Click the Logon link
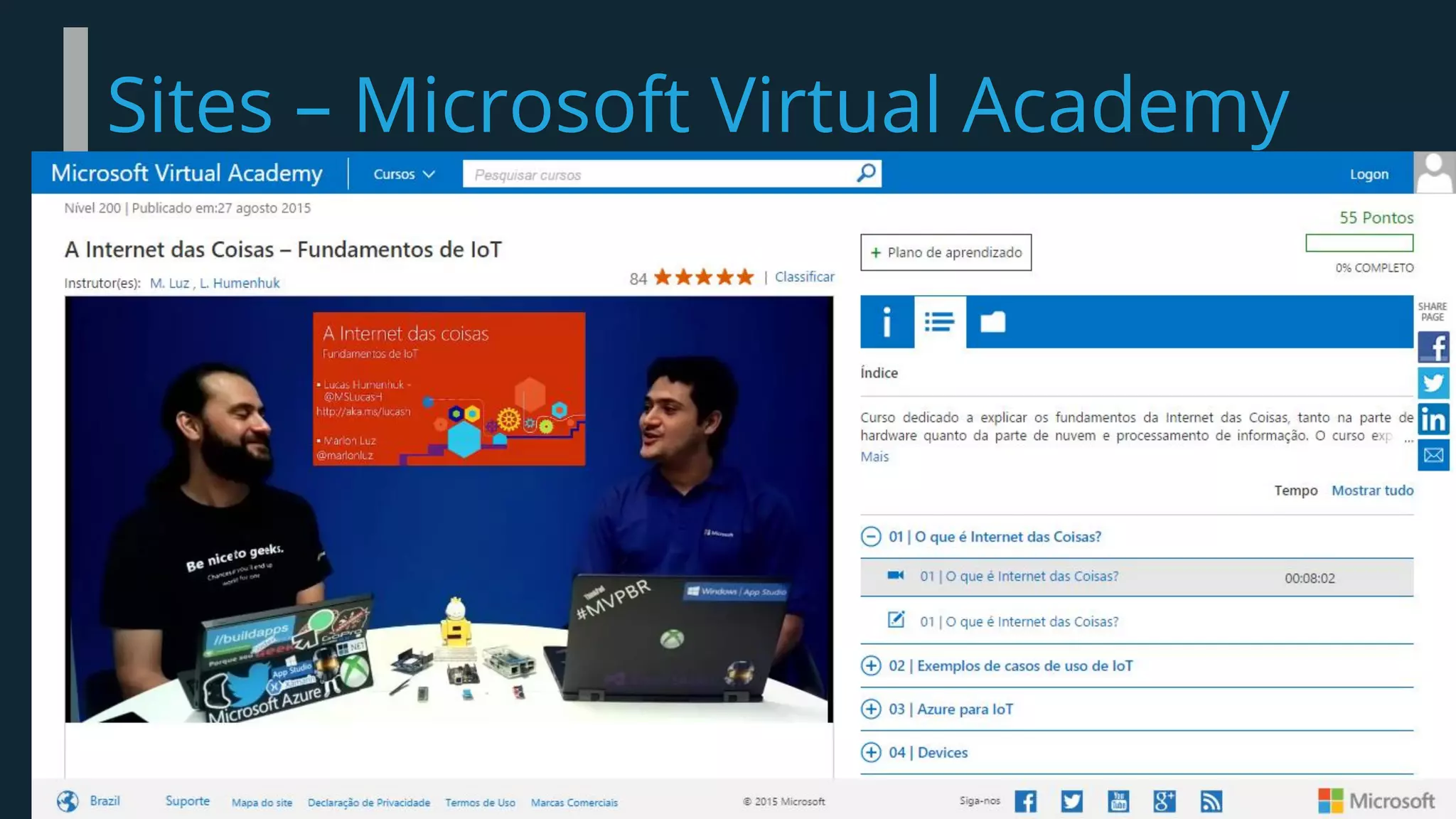 coord(1369,174)
